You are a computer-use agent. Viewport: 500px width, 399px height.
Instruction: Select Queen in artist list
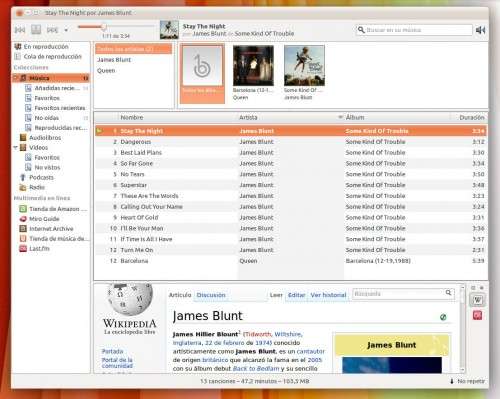(106, 71)
